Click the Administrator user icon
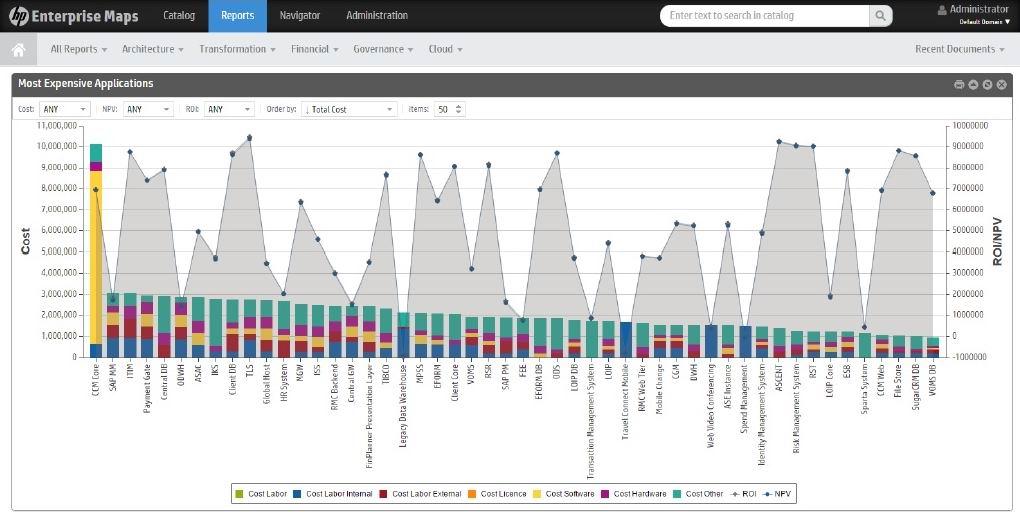 [942, 10]
